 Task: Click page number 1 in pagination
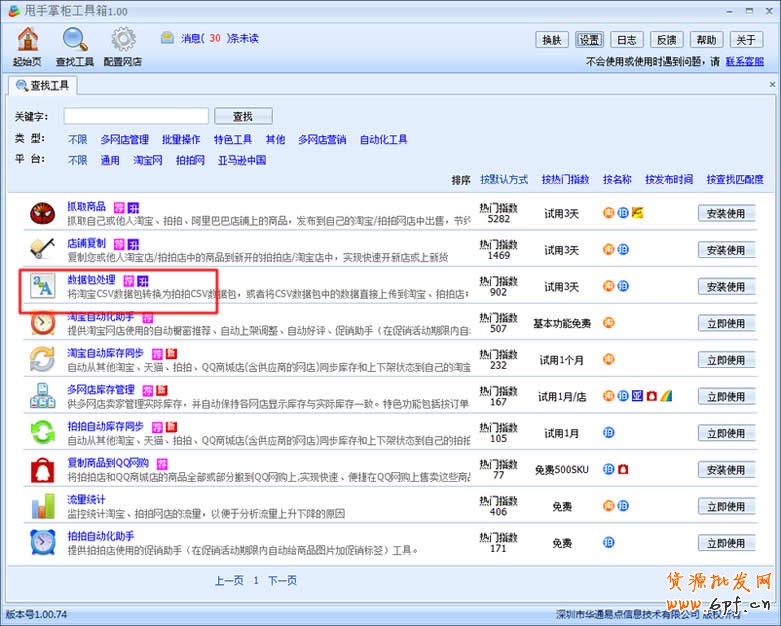[256, 580]
